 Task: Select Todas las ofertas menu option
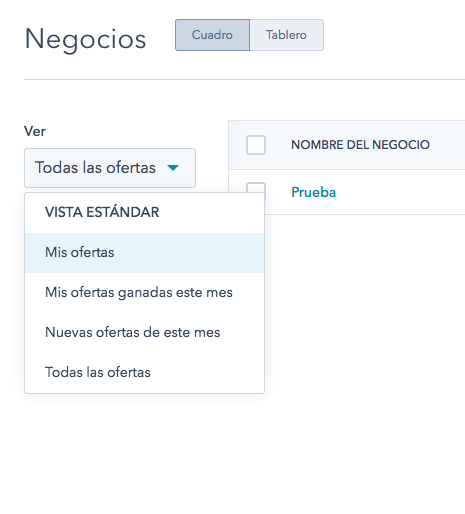(x=144, y=373)
